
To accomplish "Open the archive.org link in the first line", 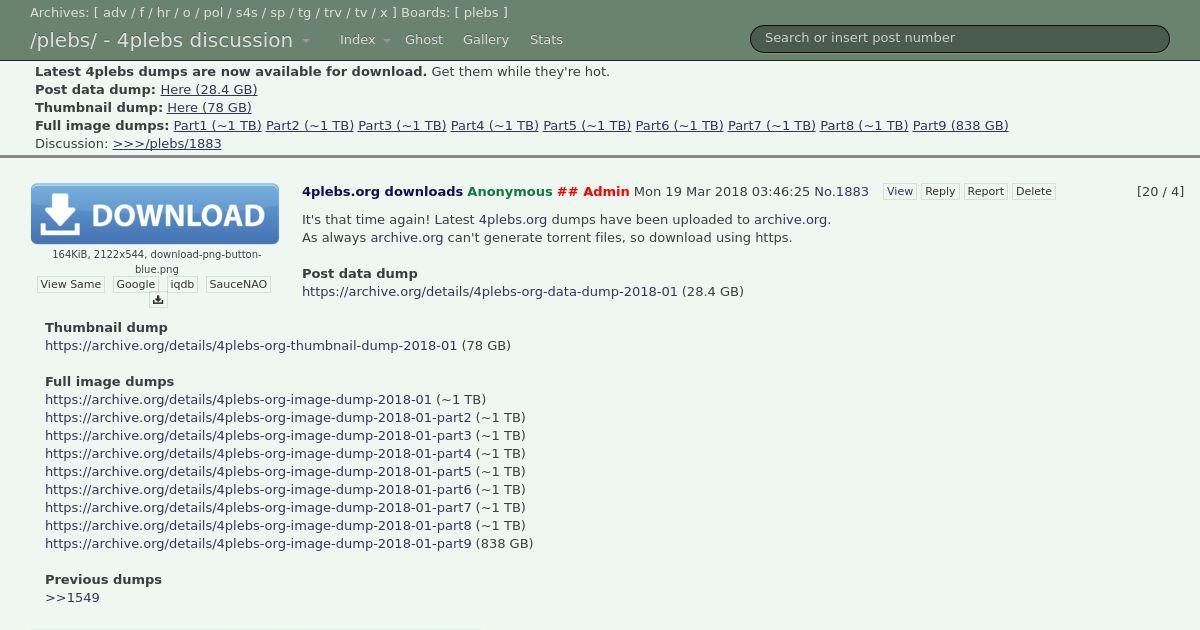I will pyautogui.click(x=790, y=220).
